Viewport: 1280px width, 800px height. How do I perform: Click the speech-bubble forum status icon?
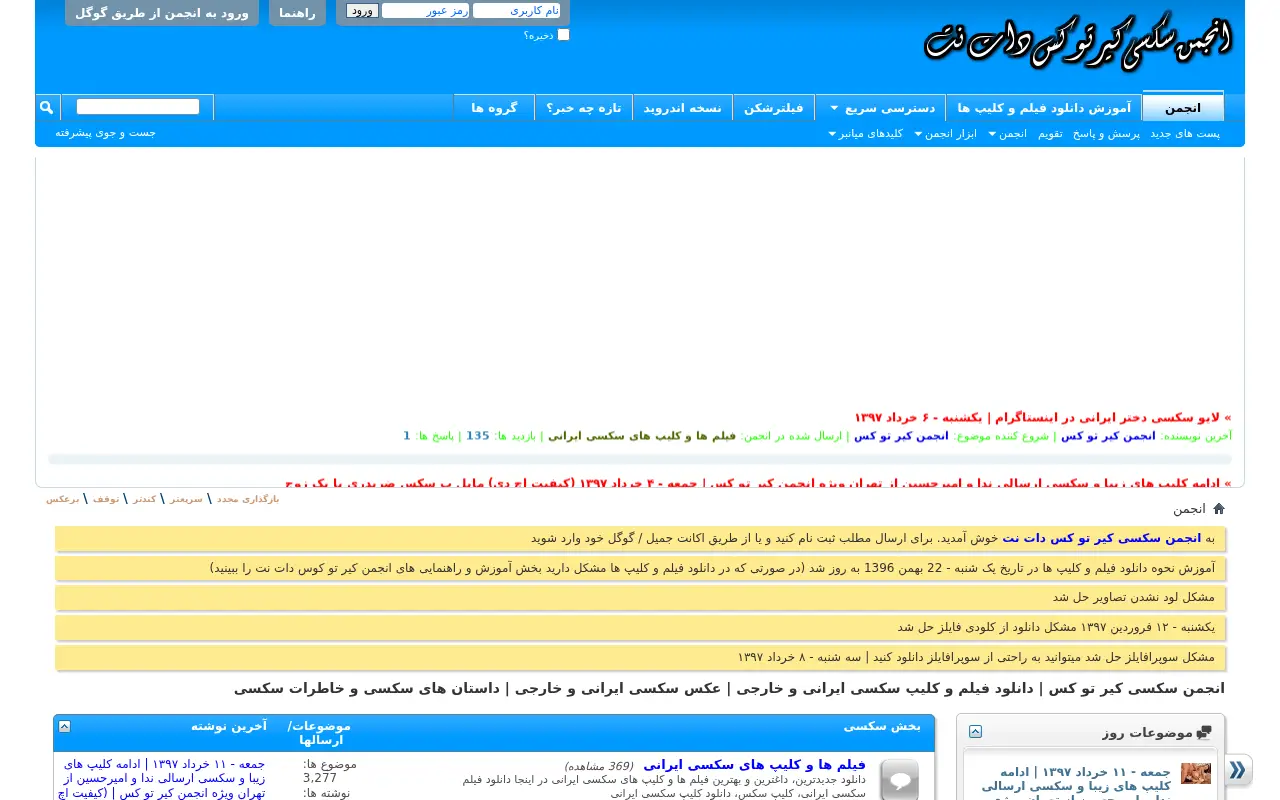tap(899, 781)
